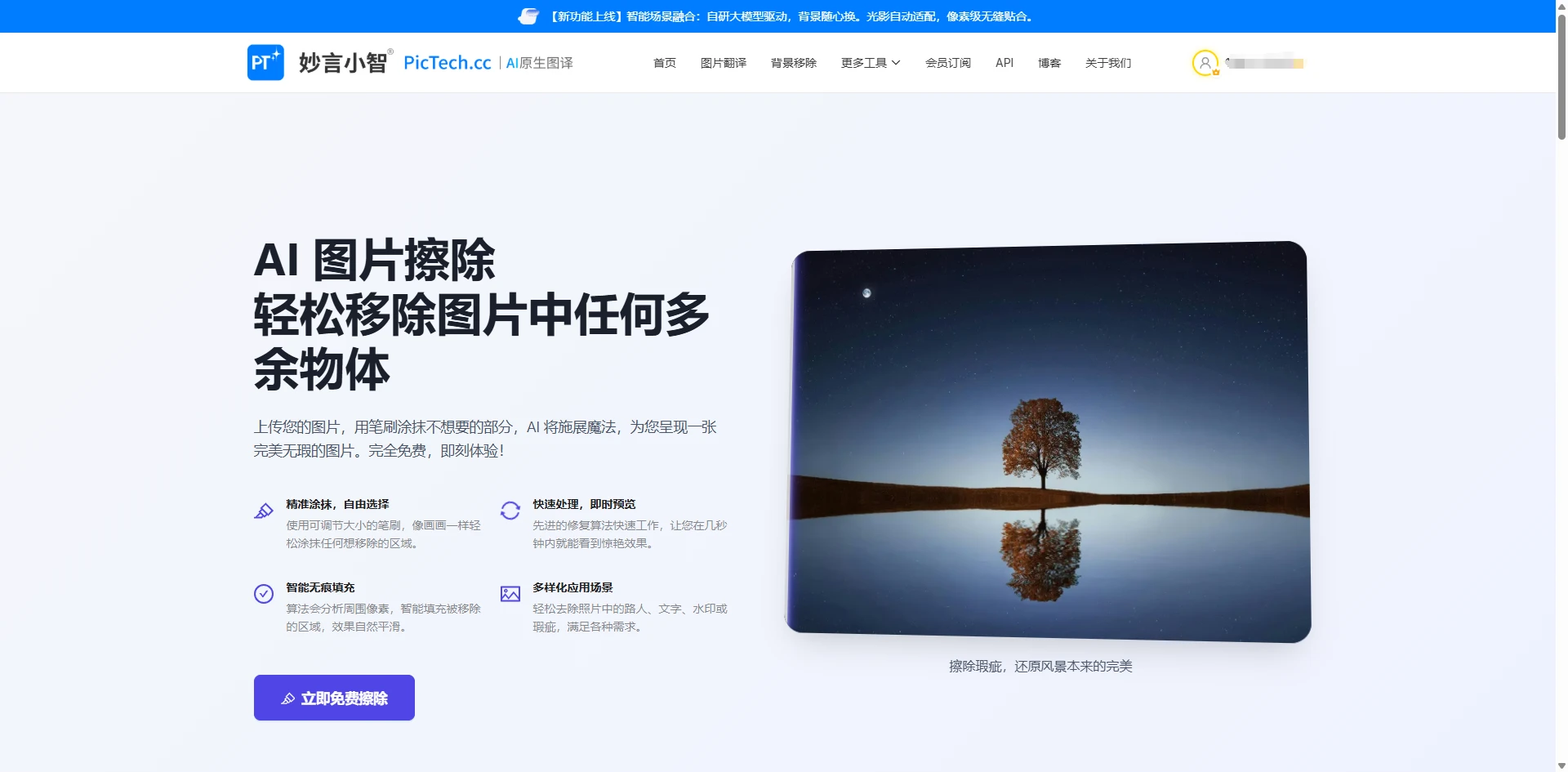Click the 立即免费擦除 button
Image resolution: width=1568 pixels, height=772 pixels.
pyautogui.click(x=333, y=698)
